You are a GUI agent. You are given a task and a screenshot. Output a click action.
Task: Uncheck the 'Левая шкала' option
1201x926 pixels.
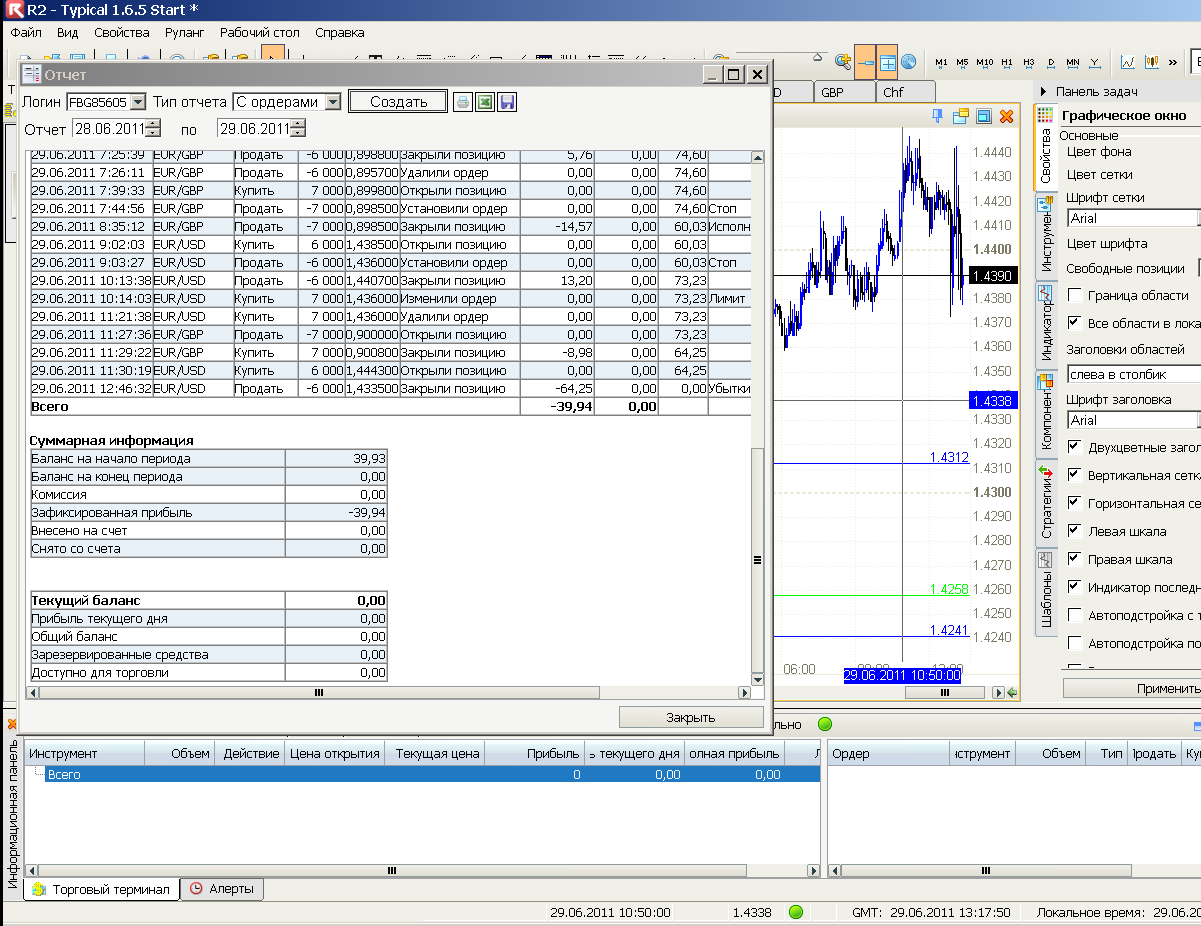[1075, 531]
